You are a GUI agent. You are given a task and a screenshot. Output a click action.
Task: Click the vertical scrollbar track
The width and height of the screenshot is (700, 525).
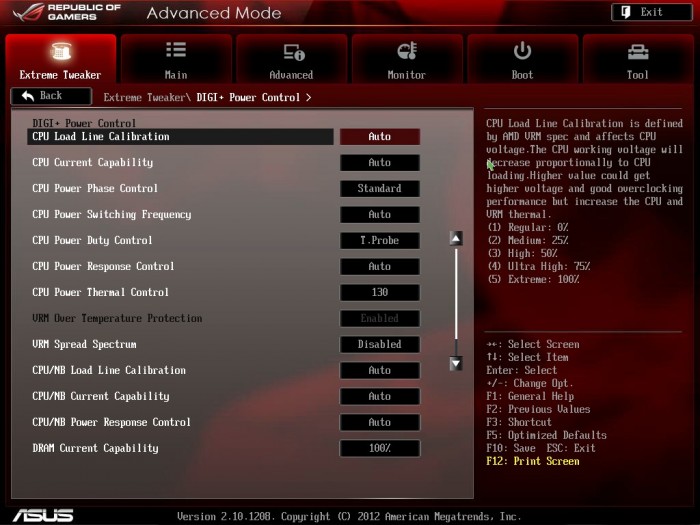[456, 300]
